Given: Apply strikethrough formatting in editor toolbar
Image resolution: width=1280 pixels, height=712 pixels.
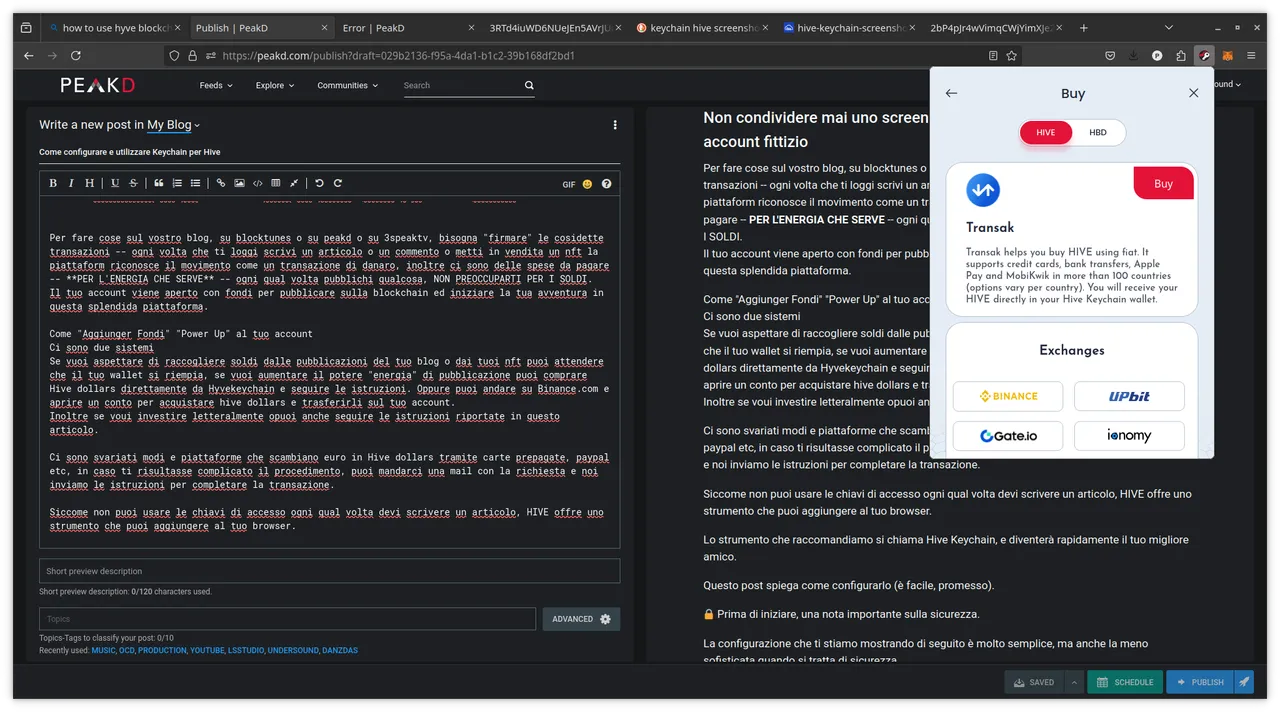Looking at the screenshot, I should pos(133,183).
